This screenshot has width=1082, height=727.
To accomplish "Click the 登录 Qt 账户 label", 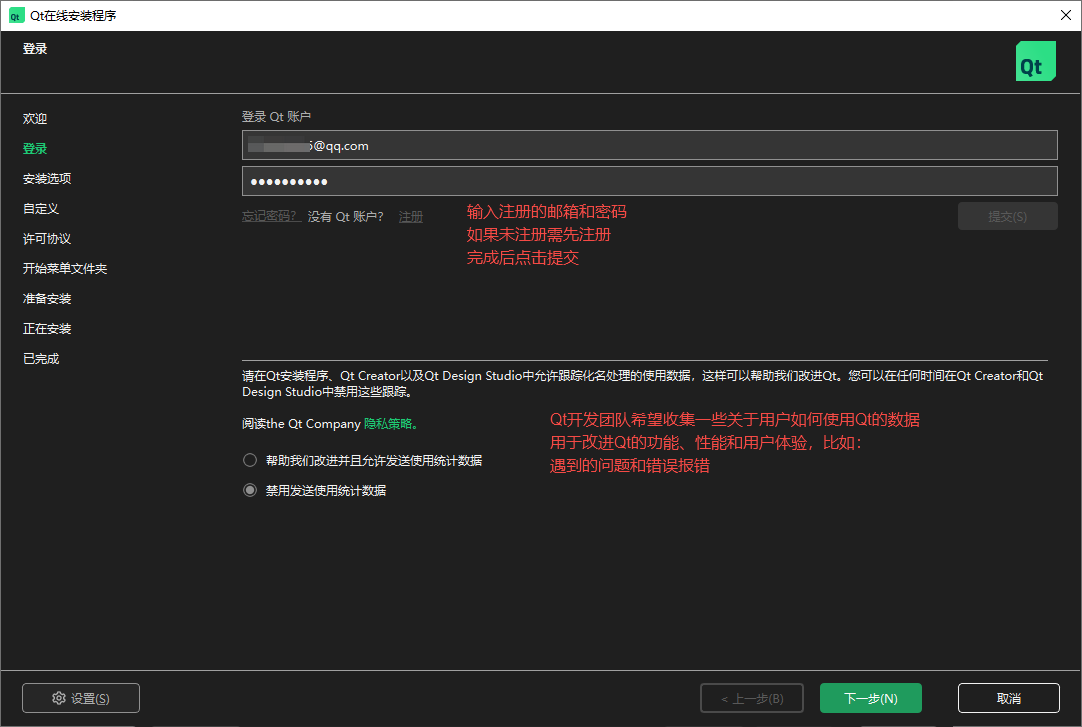I will (276, 117).
